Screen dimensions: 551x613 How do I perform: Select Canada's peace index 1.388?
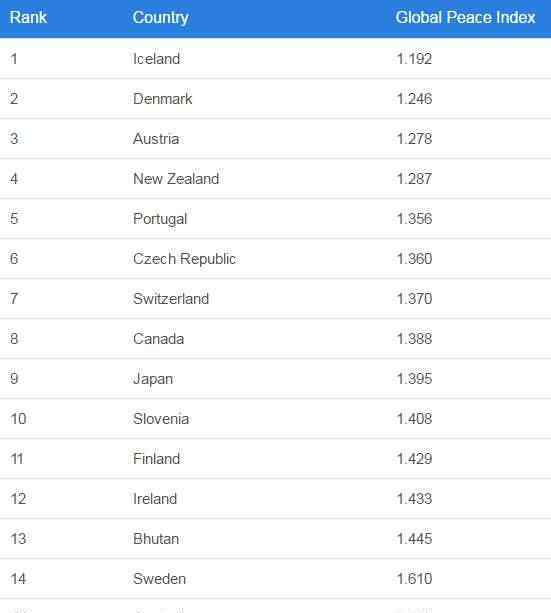(414, 339)
